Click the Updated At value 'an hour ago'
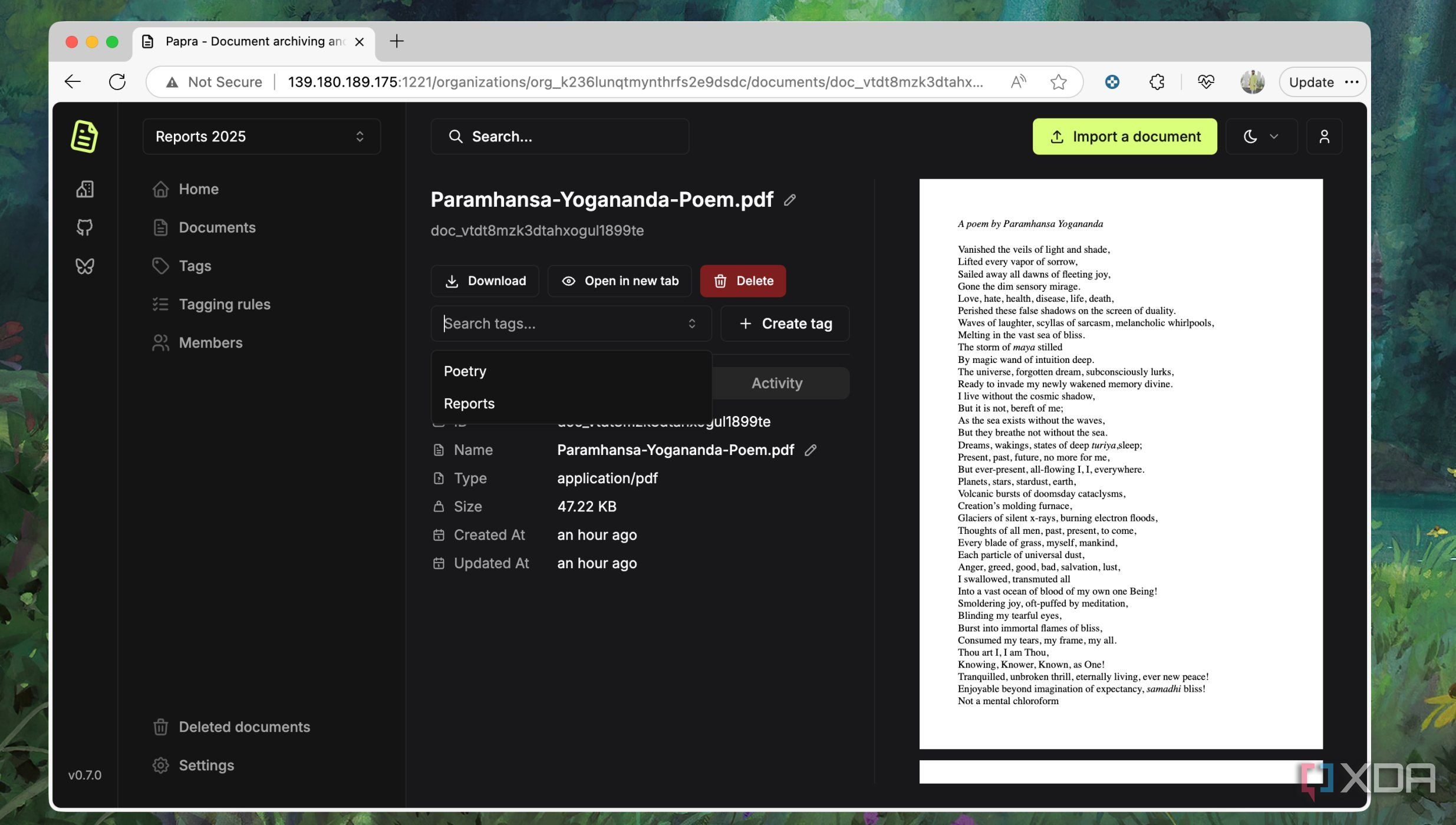 coord(597,563)
